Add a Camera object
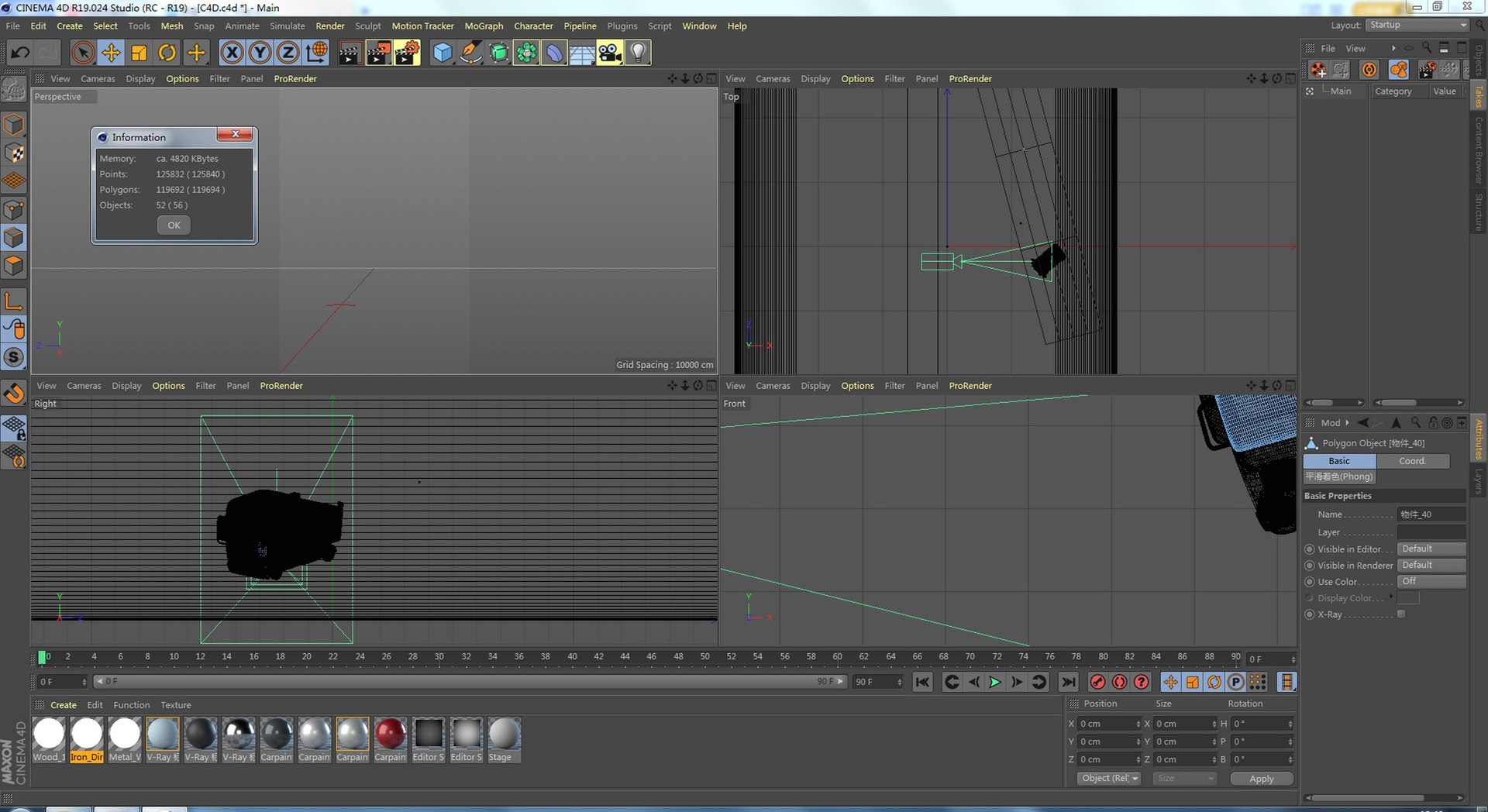 coord(610,53)
